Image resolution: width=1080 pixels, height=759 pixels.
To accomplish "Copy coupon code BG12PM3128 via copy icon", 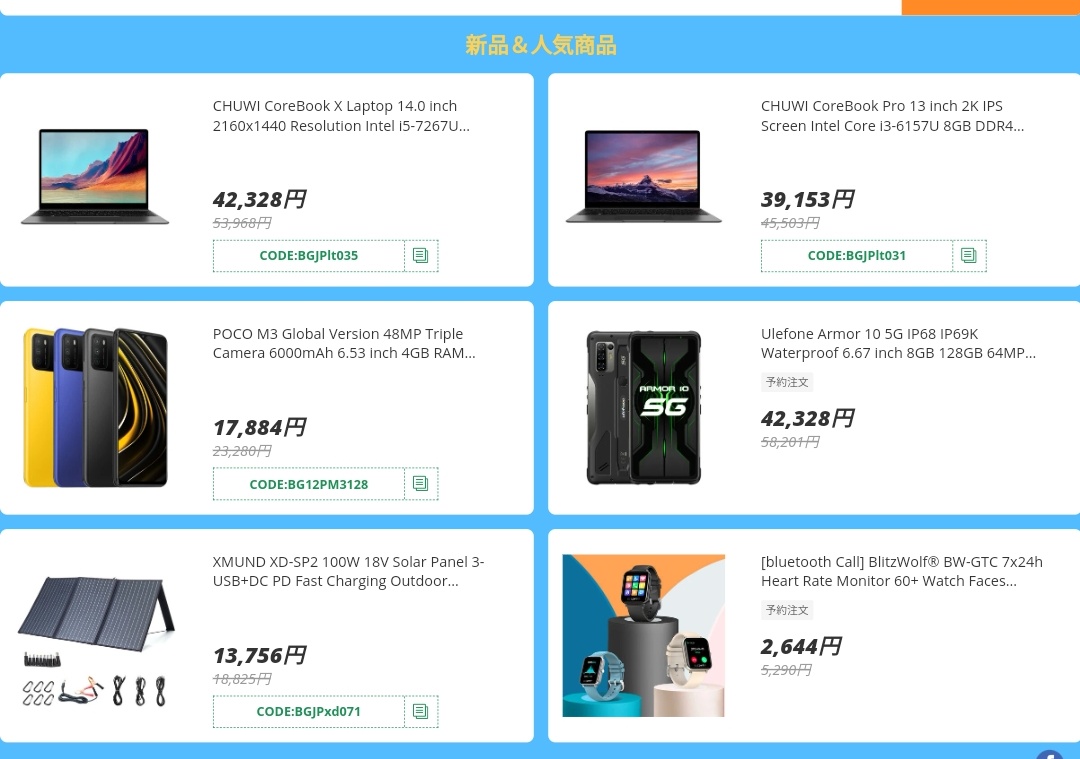I will 421,484.
